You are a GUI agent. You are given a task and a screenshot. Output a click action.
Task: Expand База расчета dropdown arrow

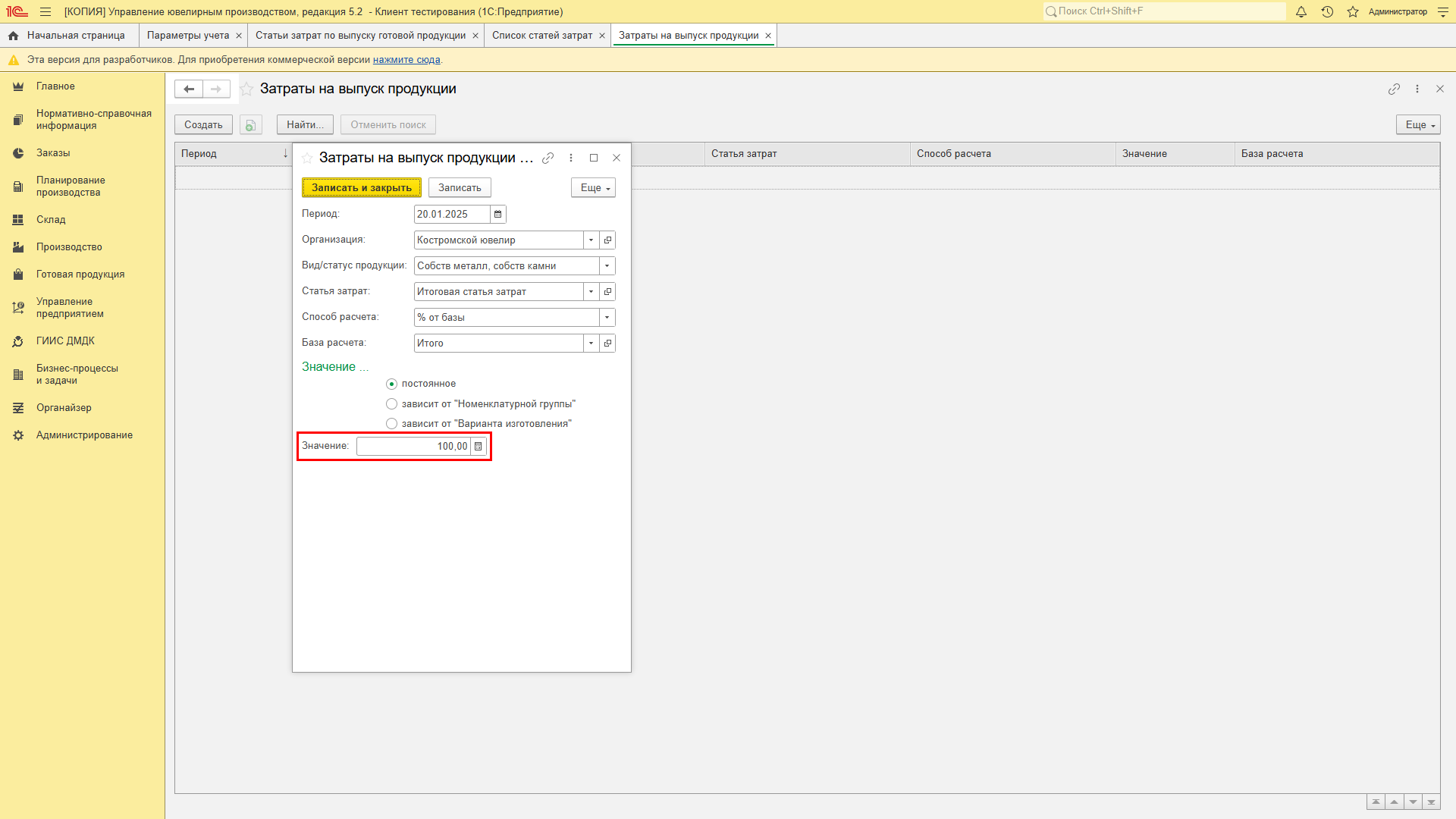click(x=591, y=344)
